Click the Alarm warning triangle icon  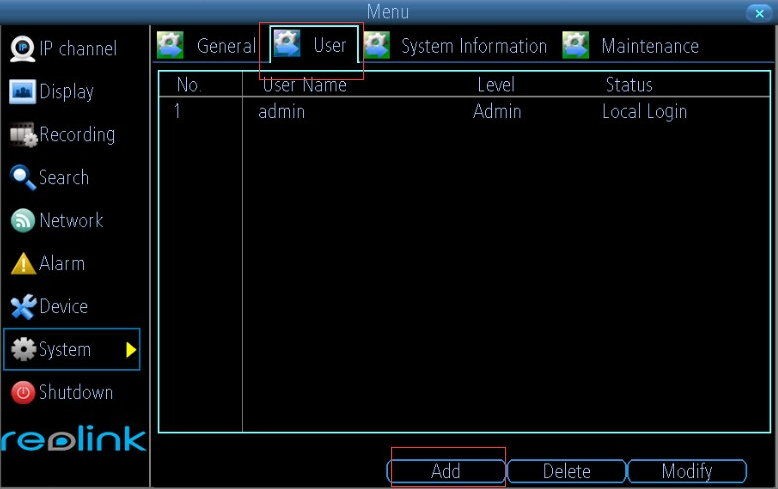click(22, 264)
